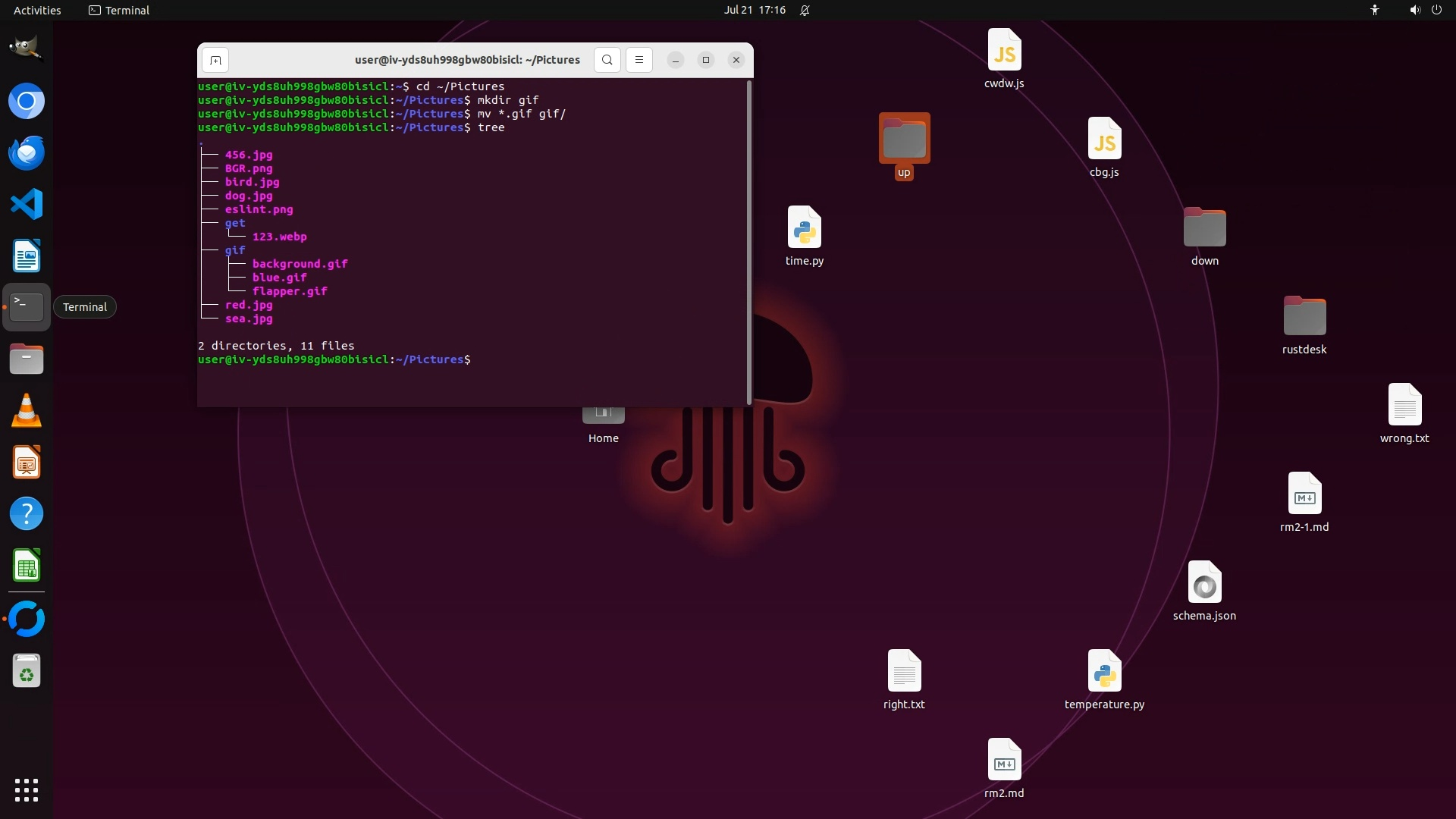Viewport: 1456px width, 819px height.
Task: Open the accessibility menu icon
Action: [1374, 10]
